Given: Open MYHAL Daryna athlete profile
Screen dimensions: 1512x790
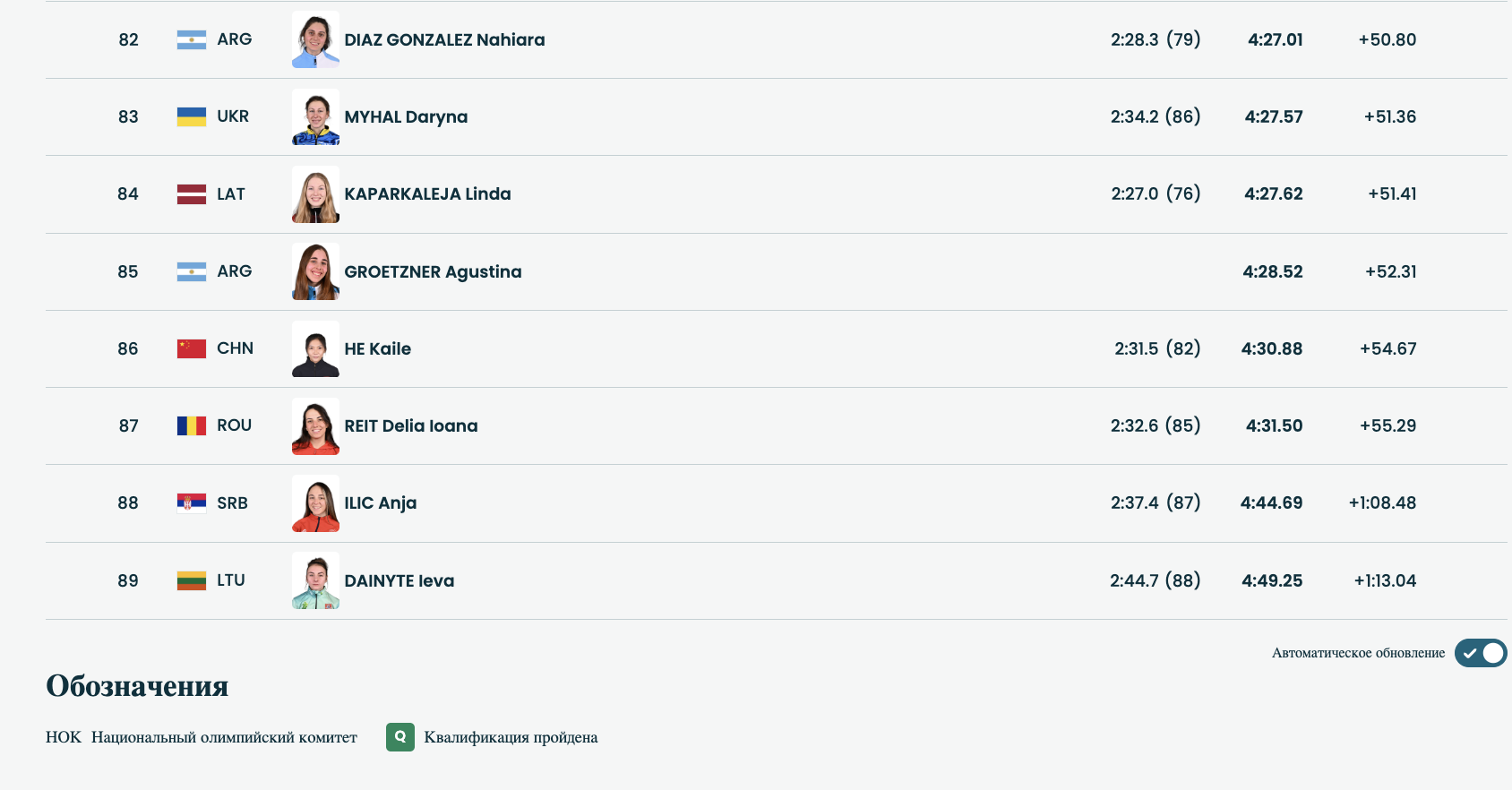Looking at the screenshot, I should [x=406, y=117].
